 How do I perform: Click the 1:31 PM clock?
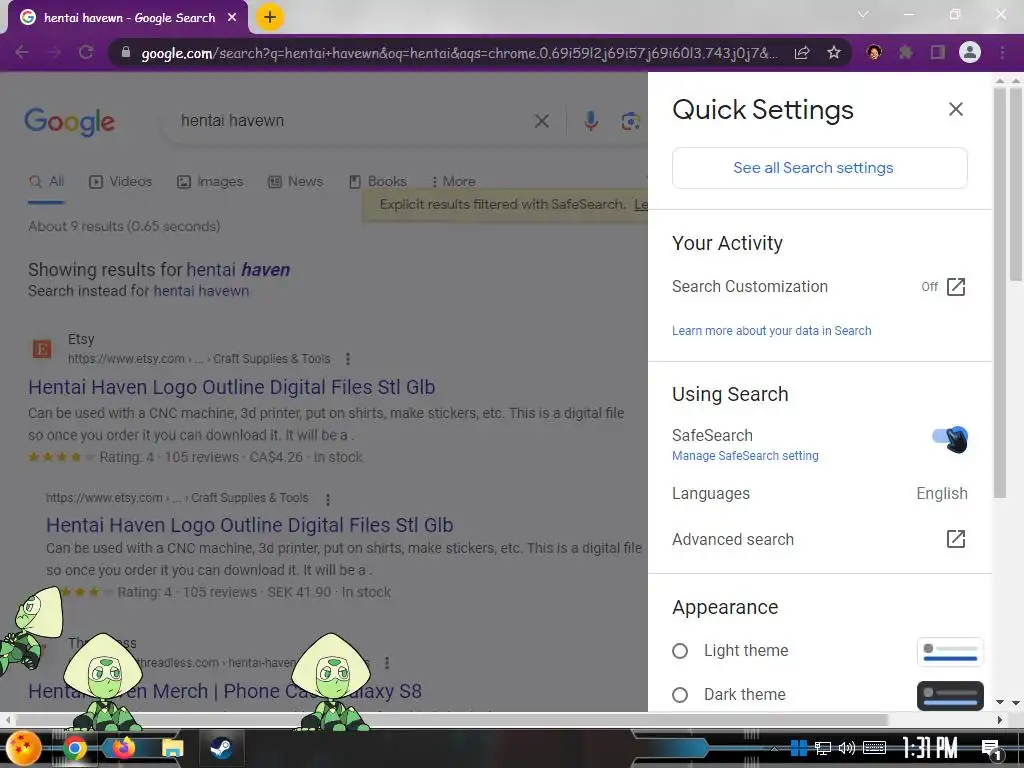(930, 748)
